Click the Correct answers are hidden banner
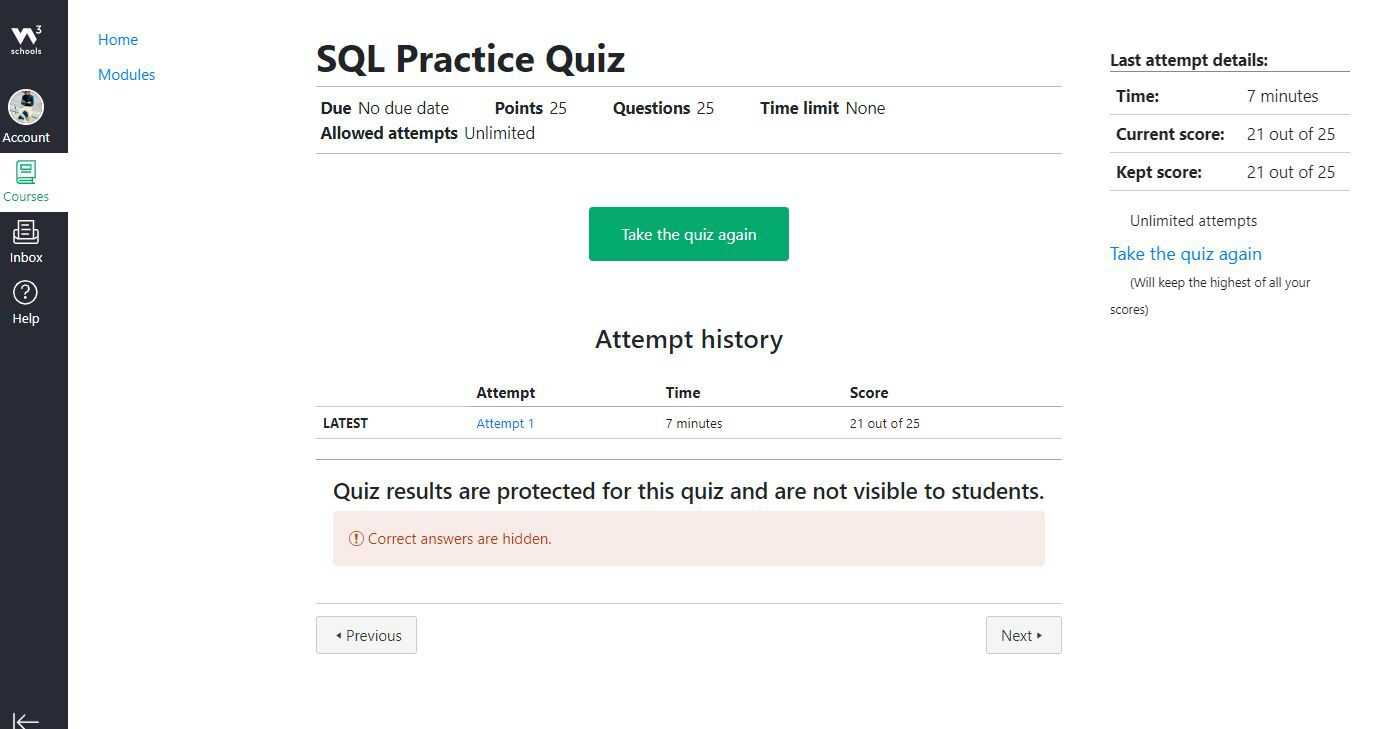The width and height of the screenshot is (1389, 729). click(689, 539)
